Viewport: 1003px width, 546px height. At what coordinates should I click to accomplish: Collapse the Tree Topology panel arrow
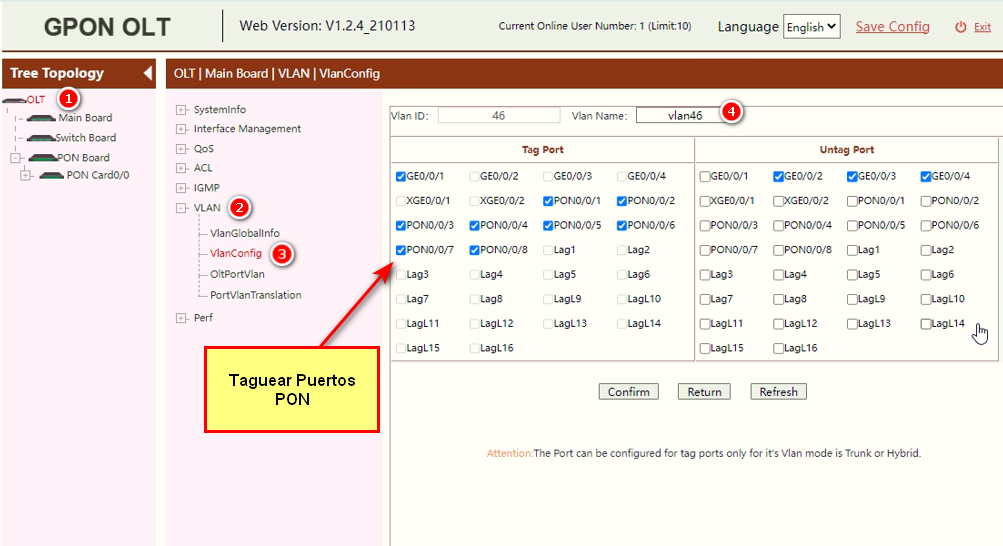tap(148, 73)
